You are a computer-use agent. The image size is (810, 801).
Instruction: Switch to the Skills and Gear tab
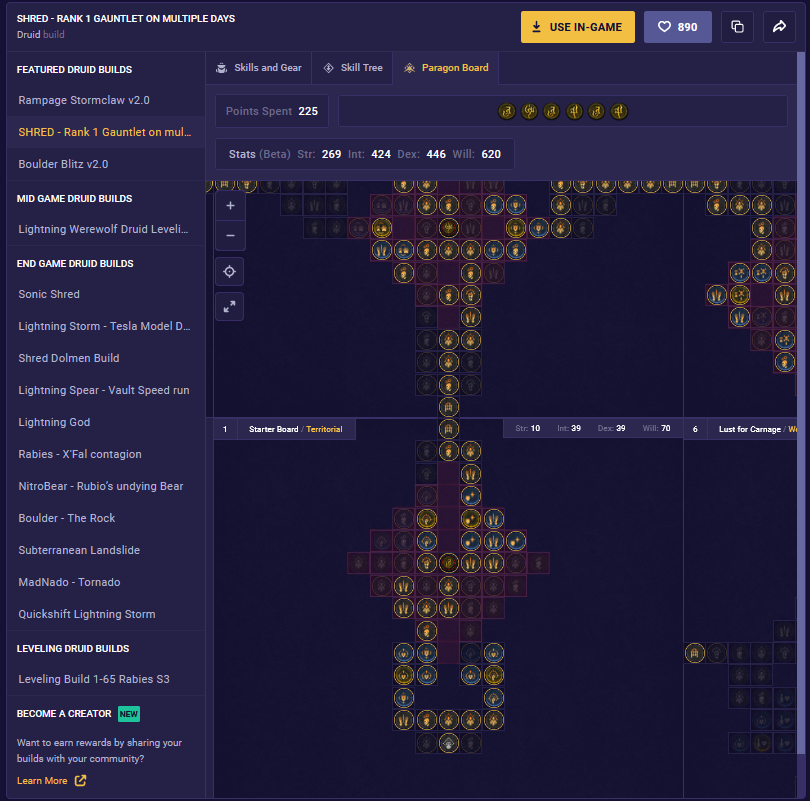[258, 68]
